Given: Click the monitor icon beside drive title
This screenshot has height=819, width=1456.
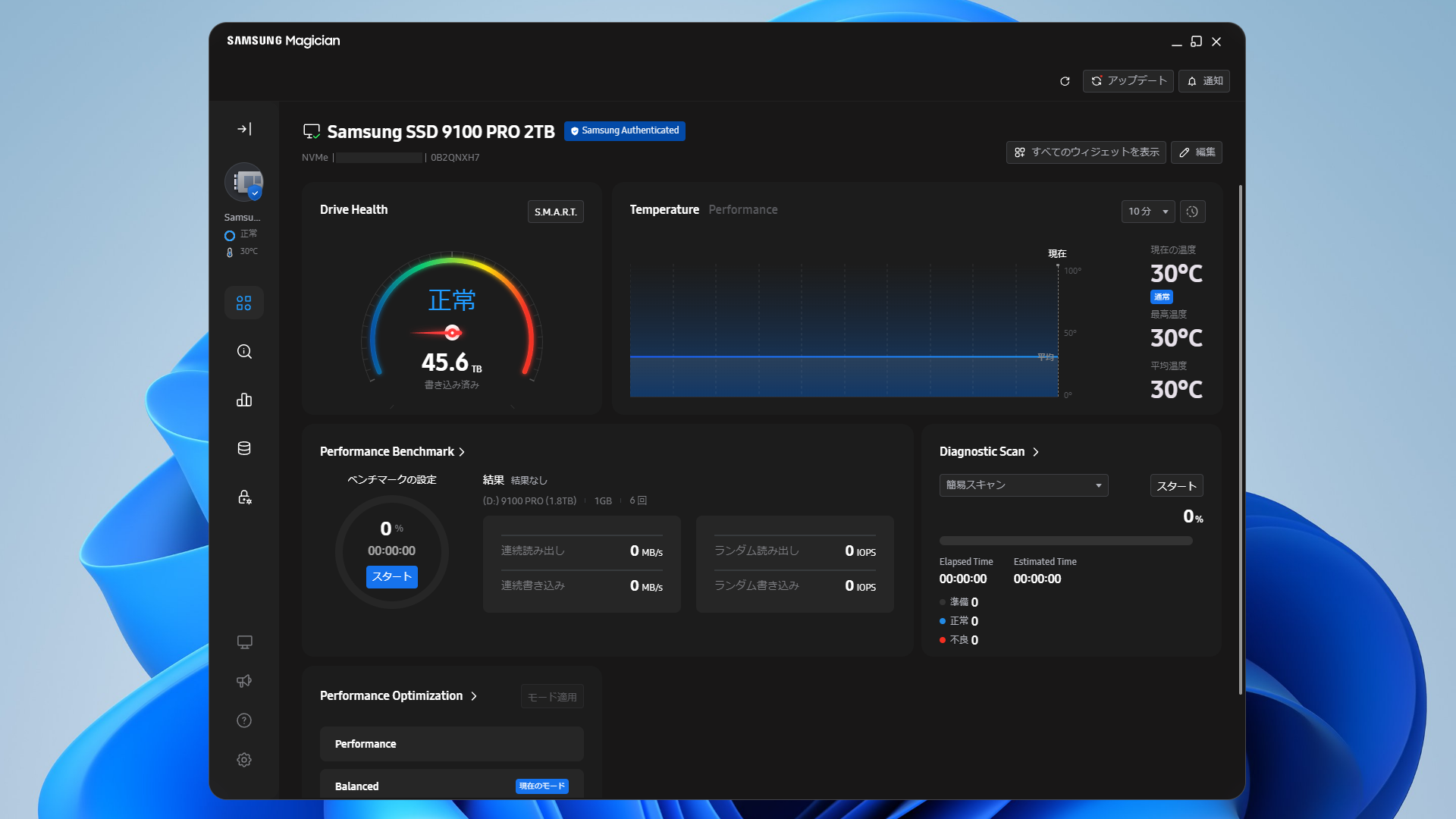Looking at the screenshot, I should (x=312, y=132).
